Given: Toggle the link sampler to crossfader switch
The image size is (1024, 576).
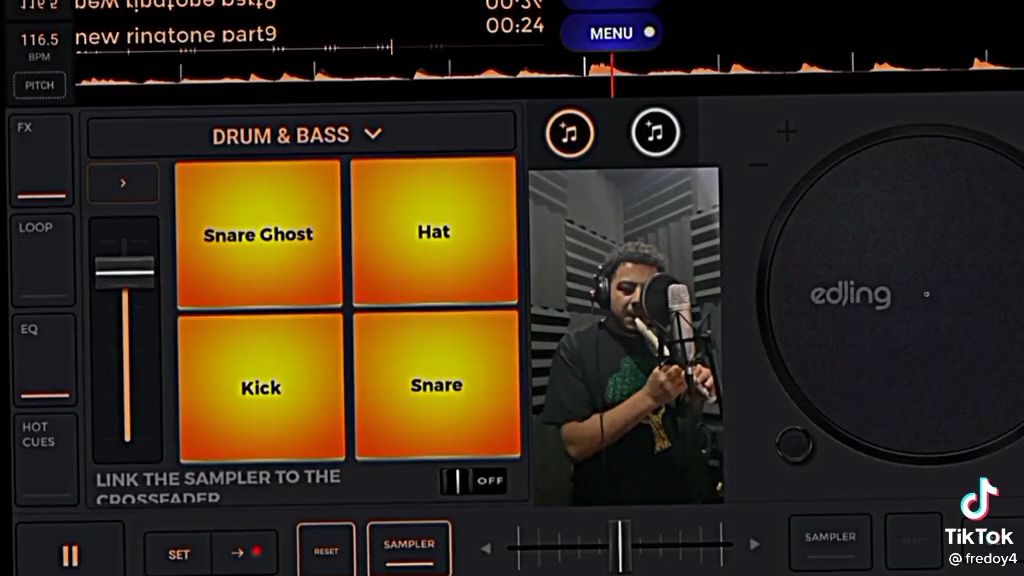Looking at the screenshot, I should 473,480.
